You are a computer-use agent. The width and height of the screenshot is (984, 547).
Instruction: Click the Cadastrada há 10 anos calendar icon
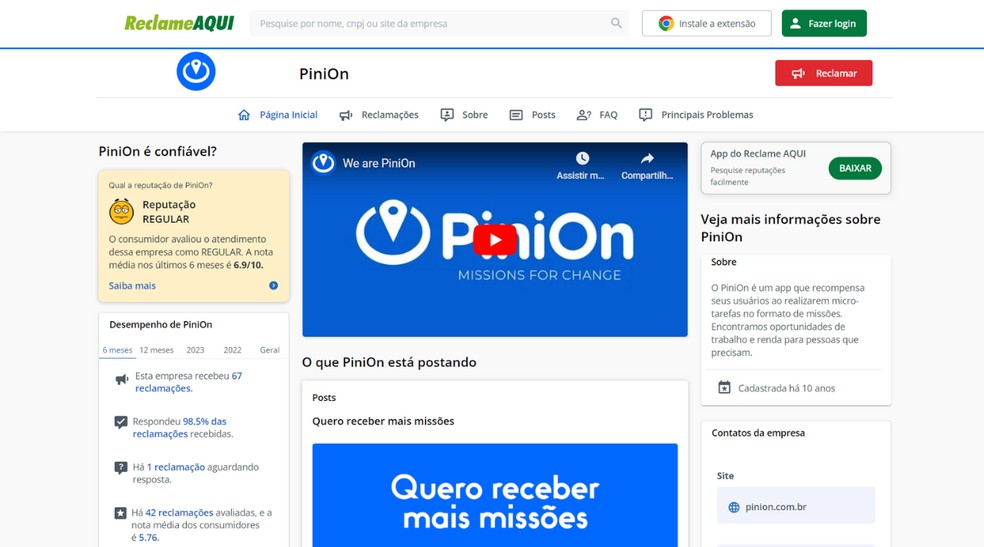724,388
